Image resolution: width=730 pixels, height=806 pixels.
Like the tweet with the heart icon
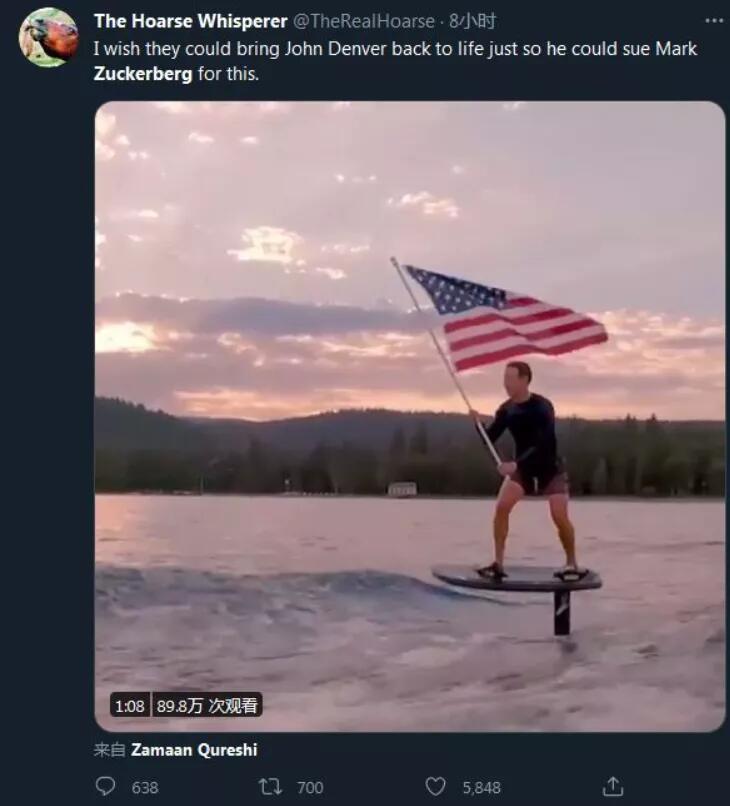(435, 787)
